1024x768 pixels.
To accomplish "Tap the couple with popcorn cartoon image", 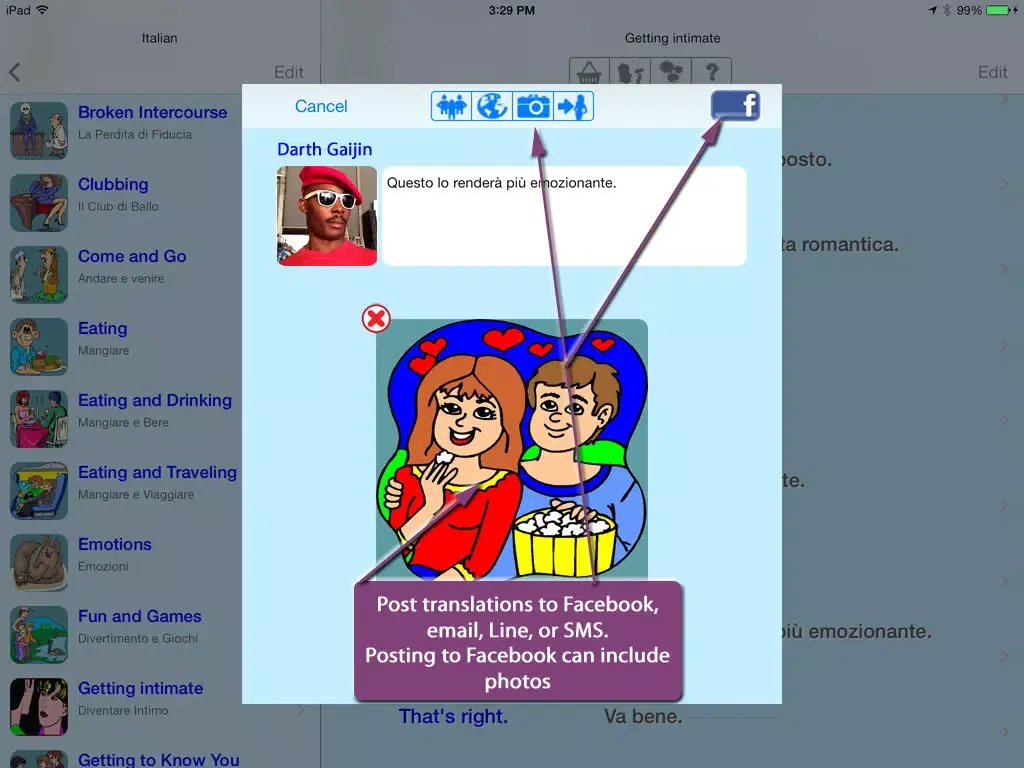I will (x=512, y=449).
